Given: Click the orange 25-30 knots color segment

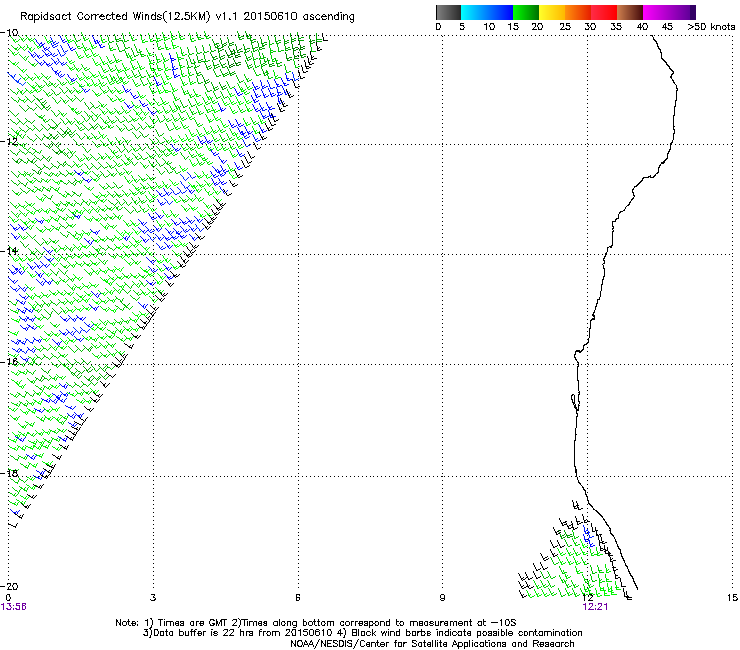Looking at the screenshot, I should (578, 12).
